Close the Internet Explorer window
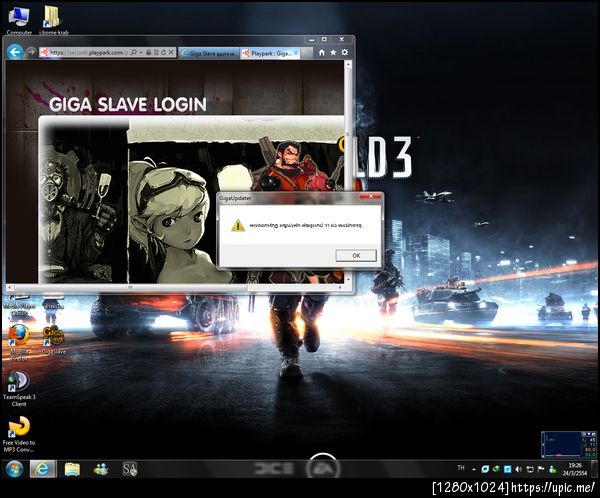 [342, 39]
